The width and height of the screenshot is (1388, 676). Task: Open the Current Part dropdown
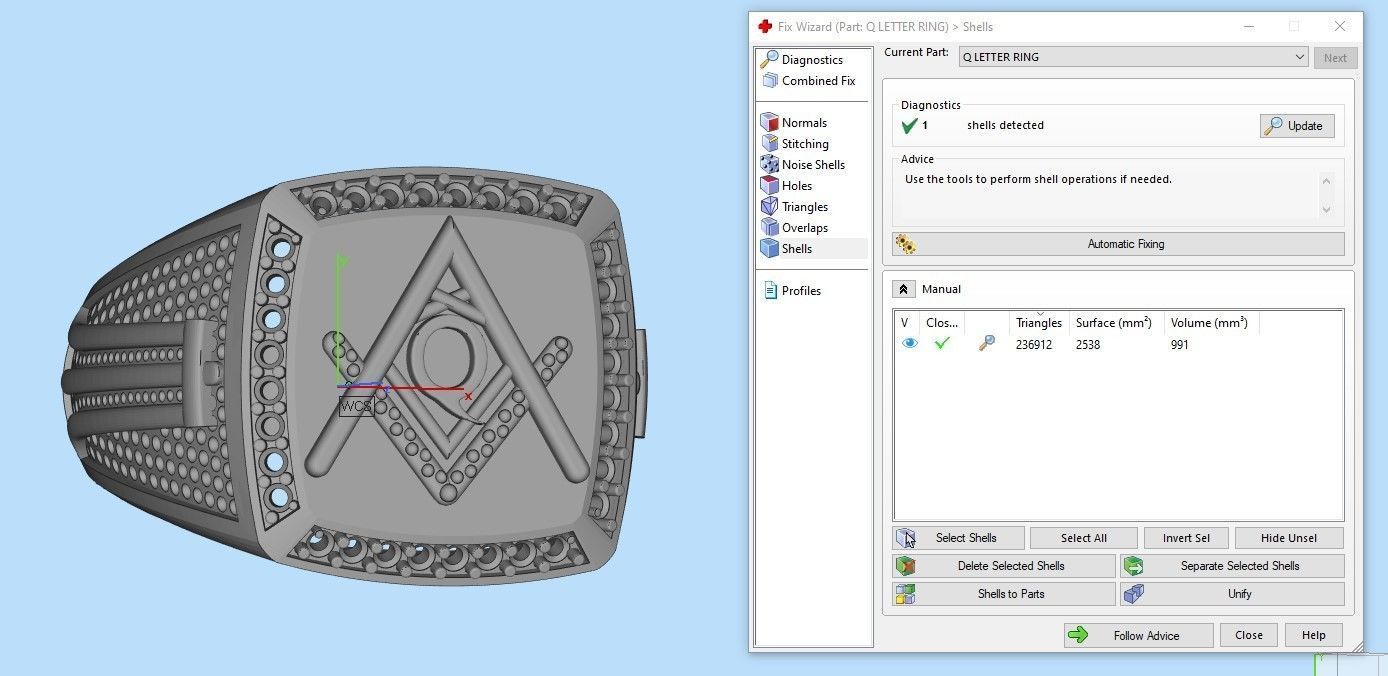coord(1133,57)
